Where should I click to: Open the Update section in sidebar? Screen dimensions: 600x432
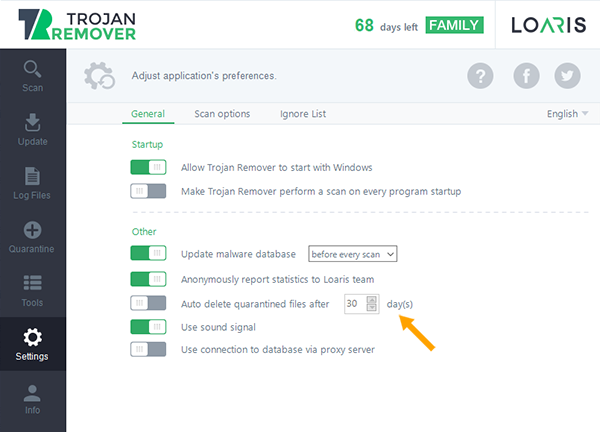click(x=33, y=130)
